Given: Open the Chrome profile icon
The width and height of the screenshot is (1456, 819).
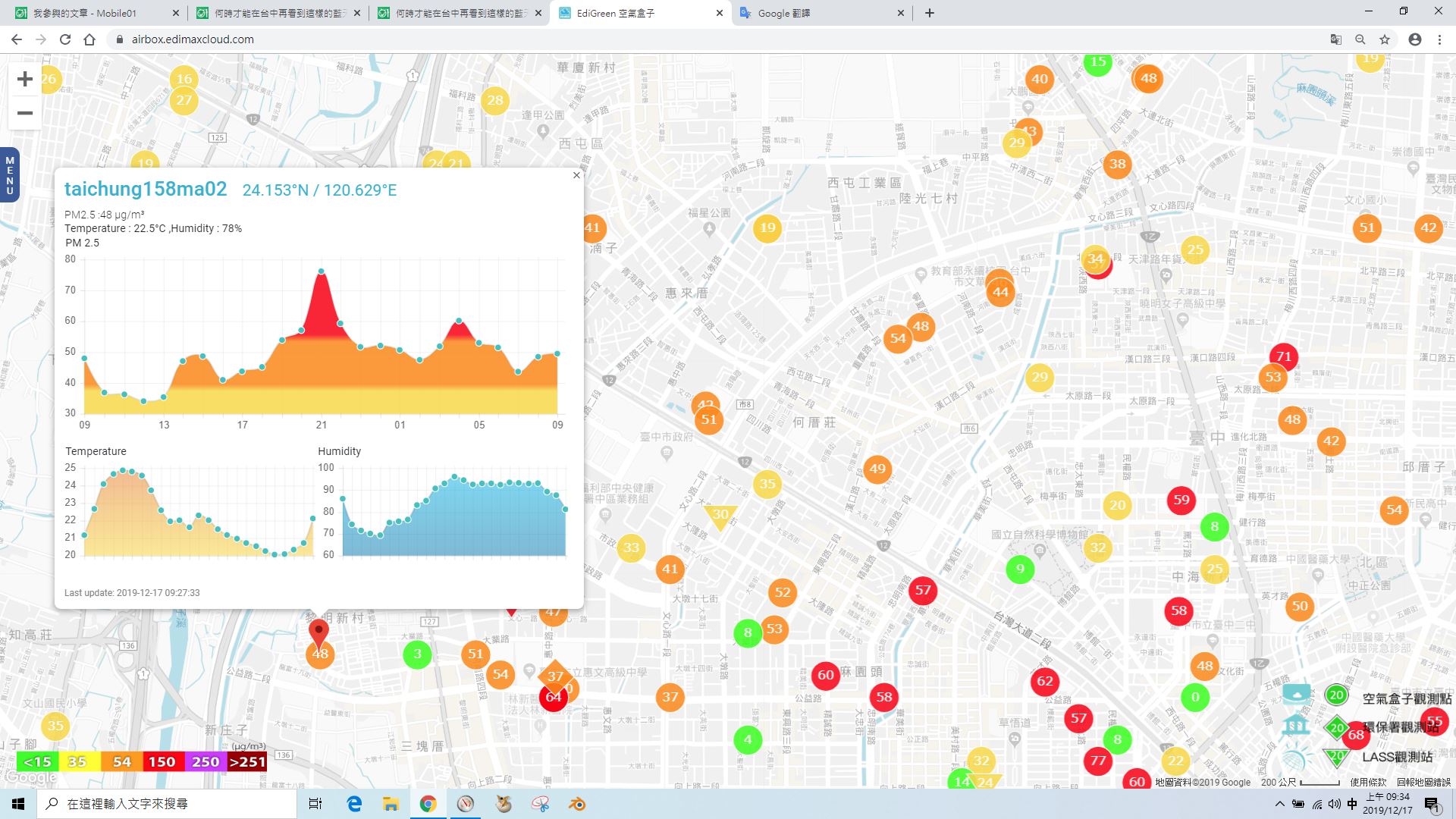Looking at the screenshot, I should click(x=1415, y=39).
